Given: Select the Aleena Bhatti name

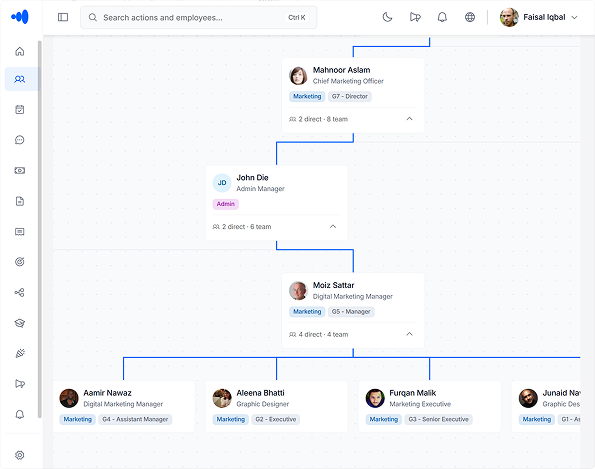Looking at the screenshot, I should (x=260, y=393).
